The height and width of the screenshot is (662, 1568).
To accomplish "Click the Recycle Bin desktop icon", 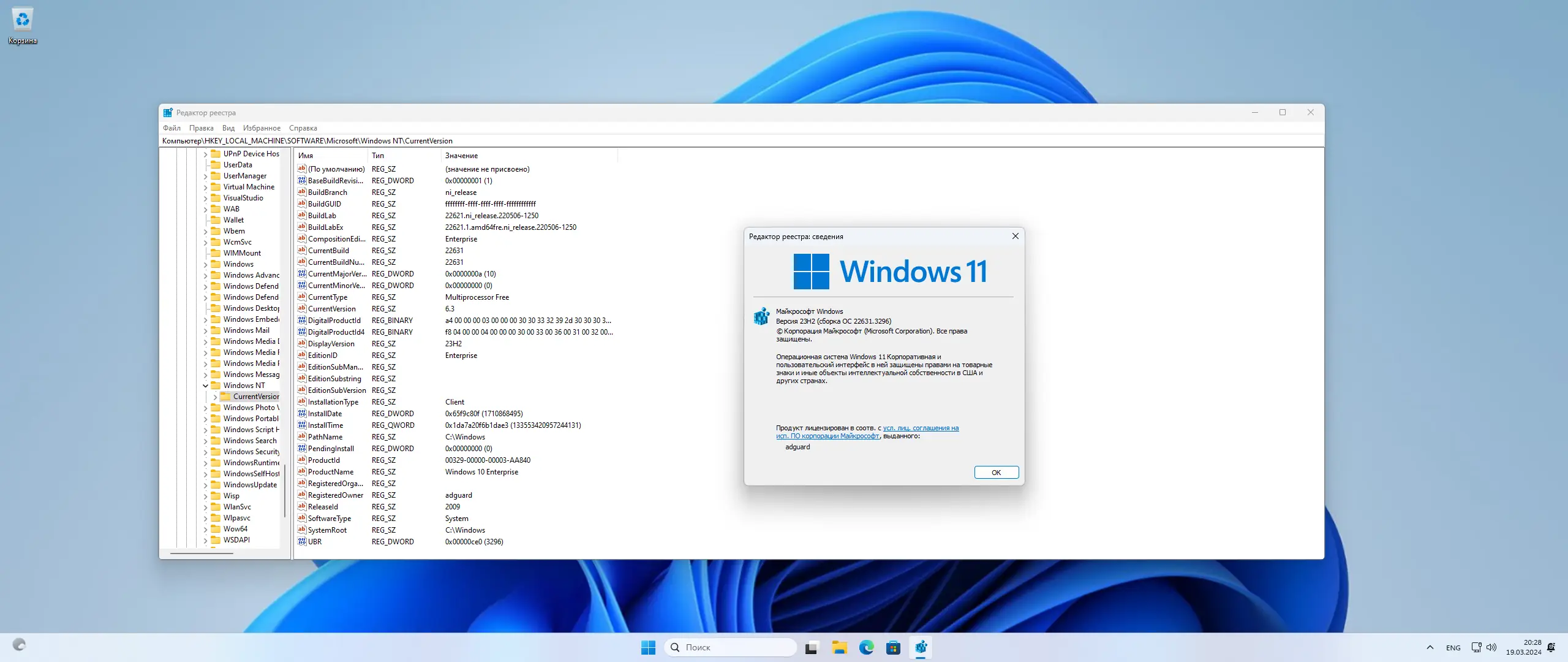I will point(23,20).
